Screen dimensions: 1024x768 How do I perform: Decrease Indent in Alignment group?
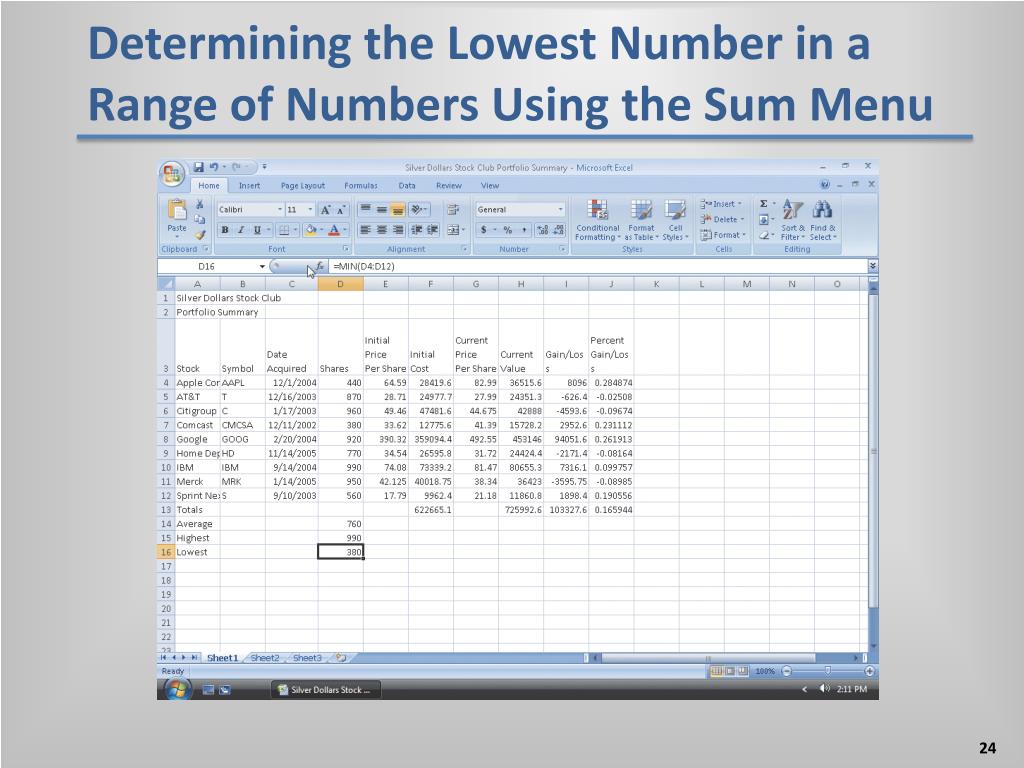(x=416, y=230)
